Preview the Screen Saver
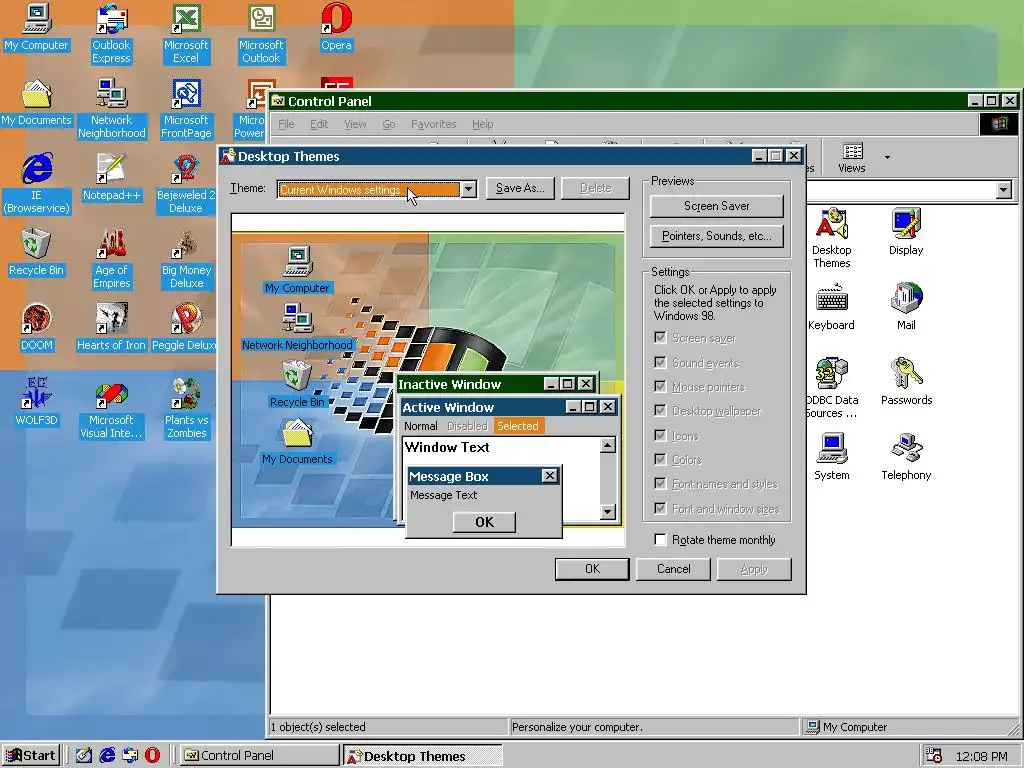This screenshot has width=1024, height=768. 716,206
